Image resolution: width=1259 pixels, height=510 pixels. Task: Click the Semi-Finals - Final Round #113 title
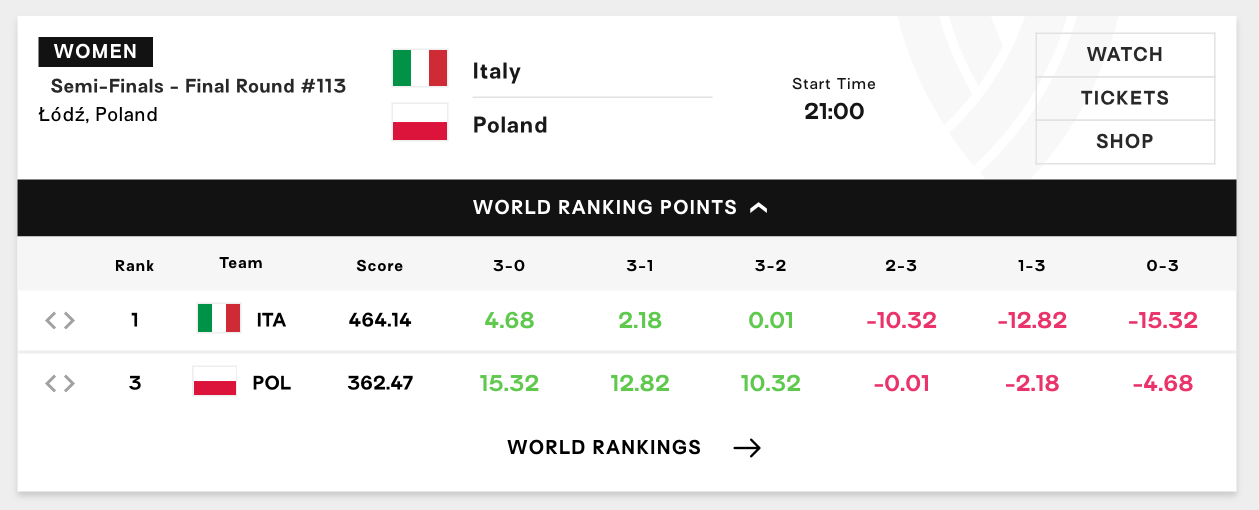[x=198, y=86]
